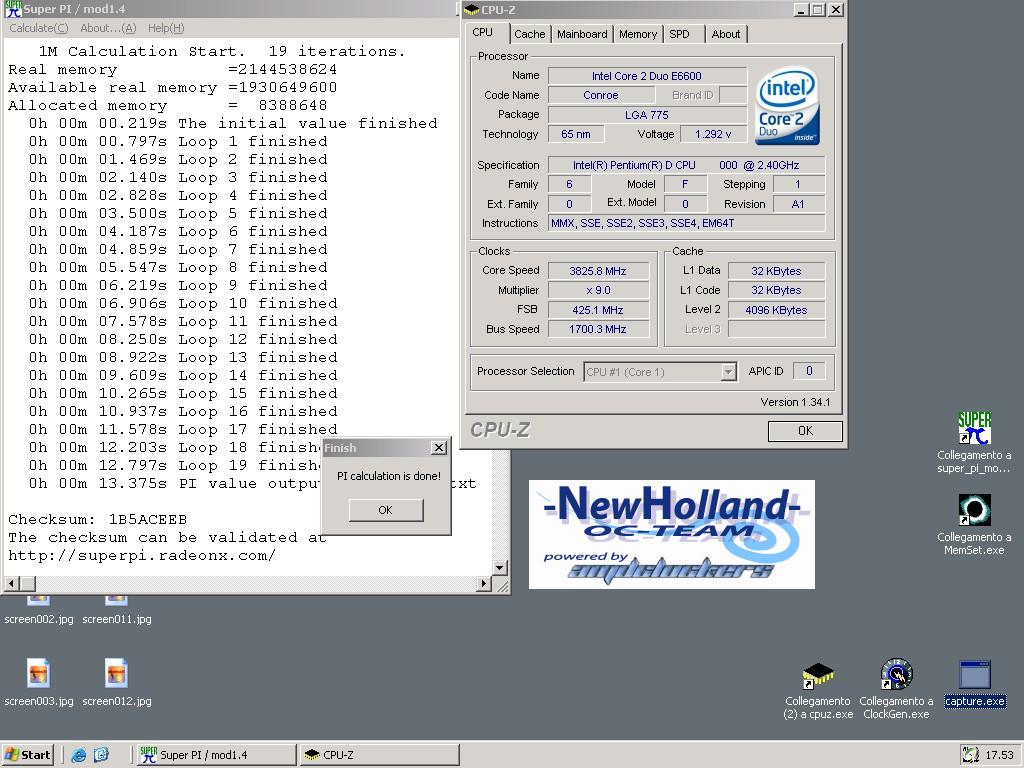Close the Finish dialog with X
1024x768 pixels.
439,447
